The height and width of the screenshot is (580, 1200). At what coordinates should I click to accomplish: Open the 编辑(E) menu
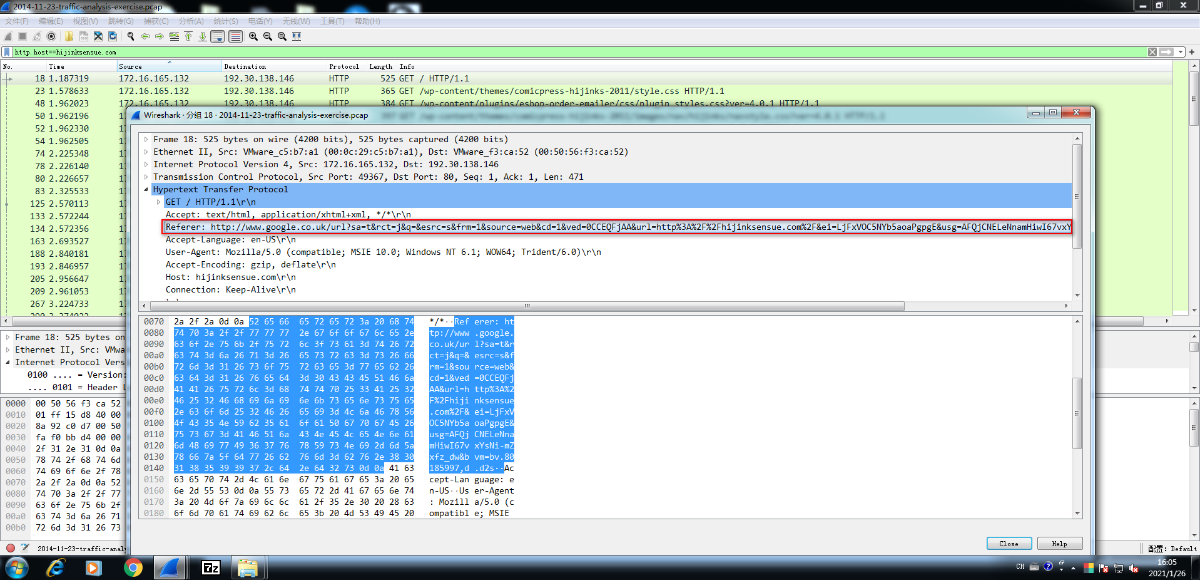(x=50, y=21)
